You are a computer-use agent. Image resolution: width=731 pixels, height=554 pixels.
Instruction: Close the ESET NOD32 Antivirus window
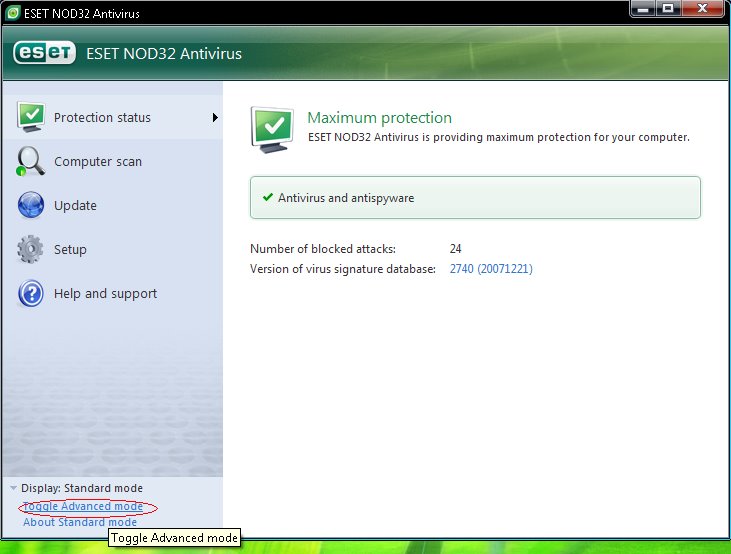[x=703, y=8]
